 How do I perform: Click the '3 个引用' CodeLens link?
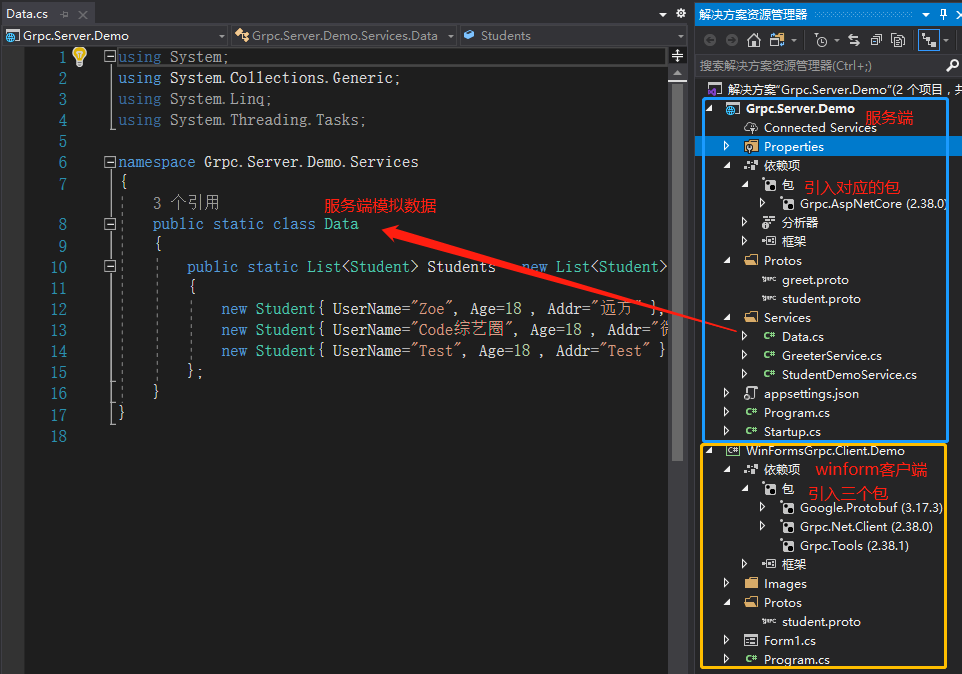click(186, 202)
